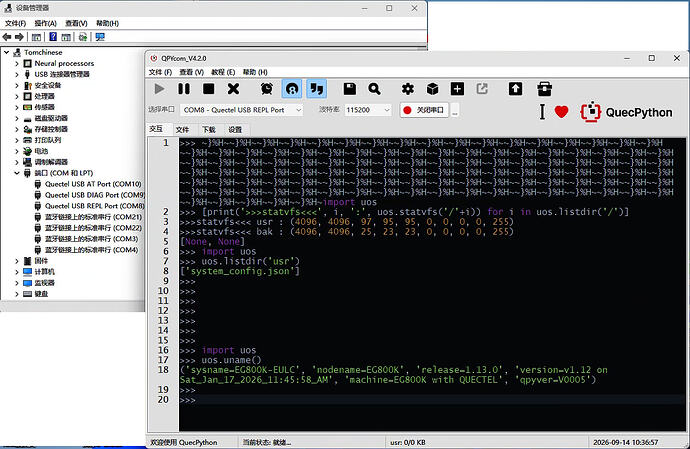The image size is (690, 449).
Task: Expand the 计算机 node
Action: pyautogui.click(x=17, y=272)
